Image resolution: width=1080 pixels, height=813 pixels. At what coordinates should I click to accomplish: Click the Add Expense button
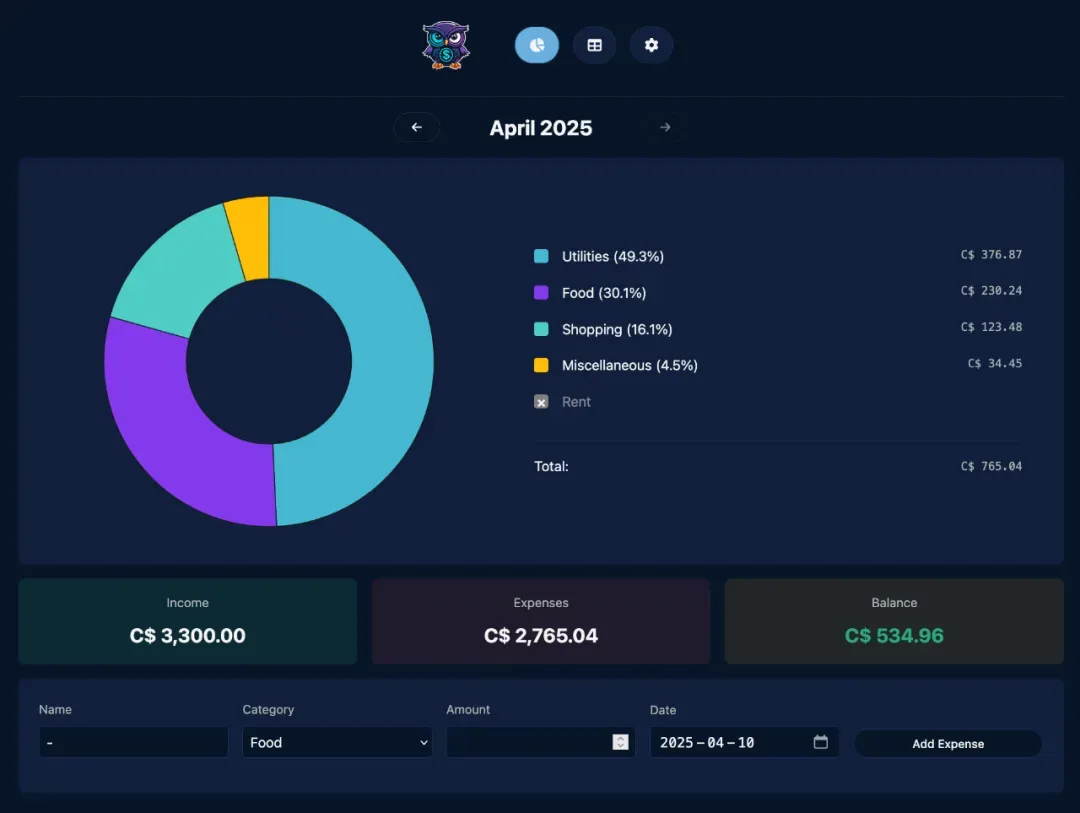947,744
